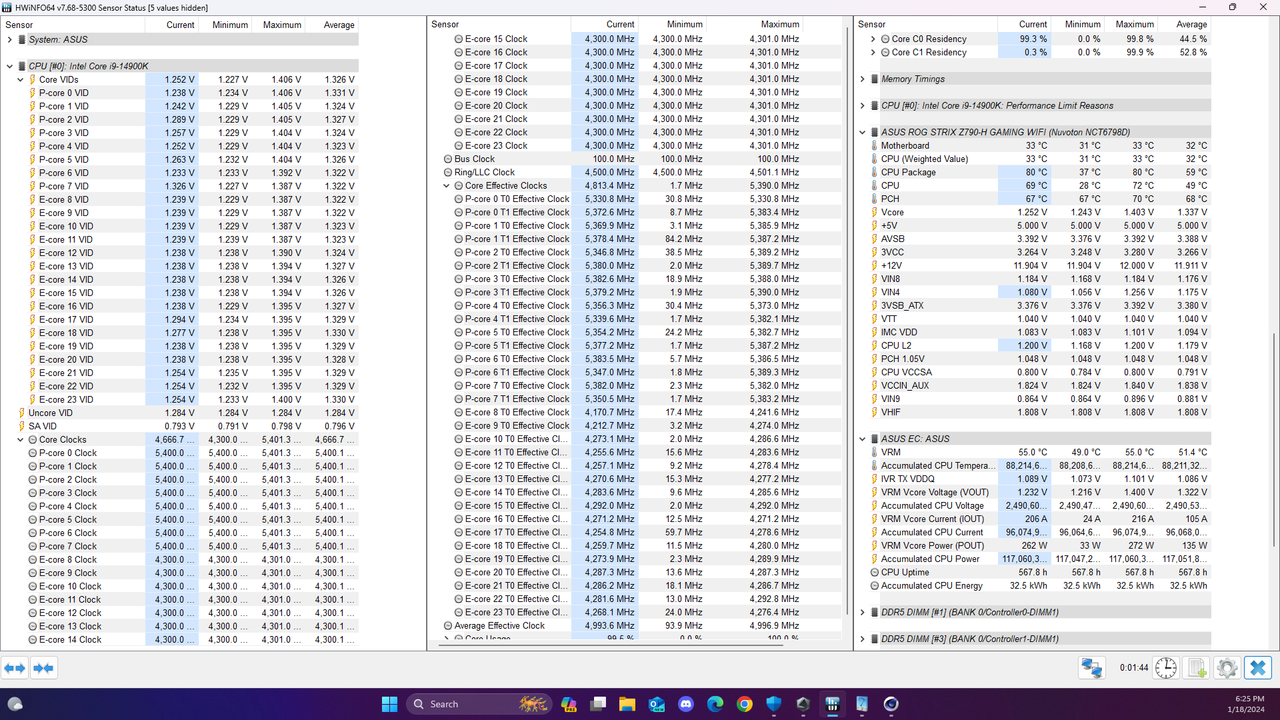Click the expand-columns arrows icon
This screenshot has width=1280, height=720.
(15, 668)
